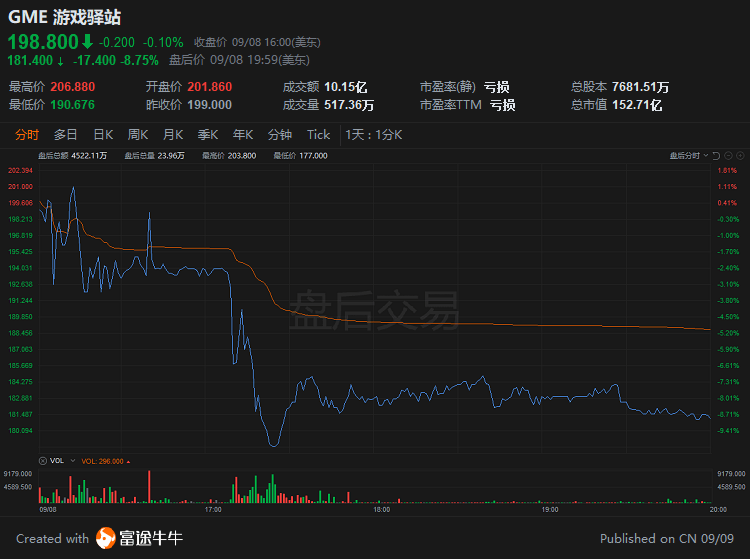Screen dimensions: 750x559
Task: Open the 1天 : 1分K period selector
Action: [373, 135]
